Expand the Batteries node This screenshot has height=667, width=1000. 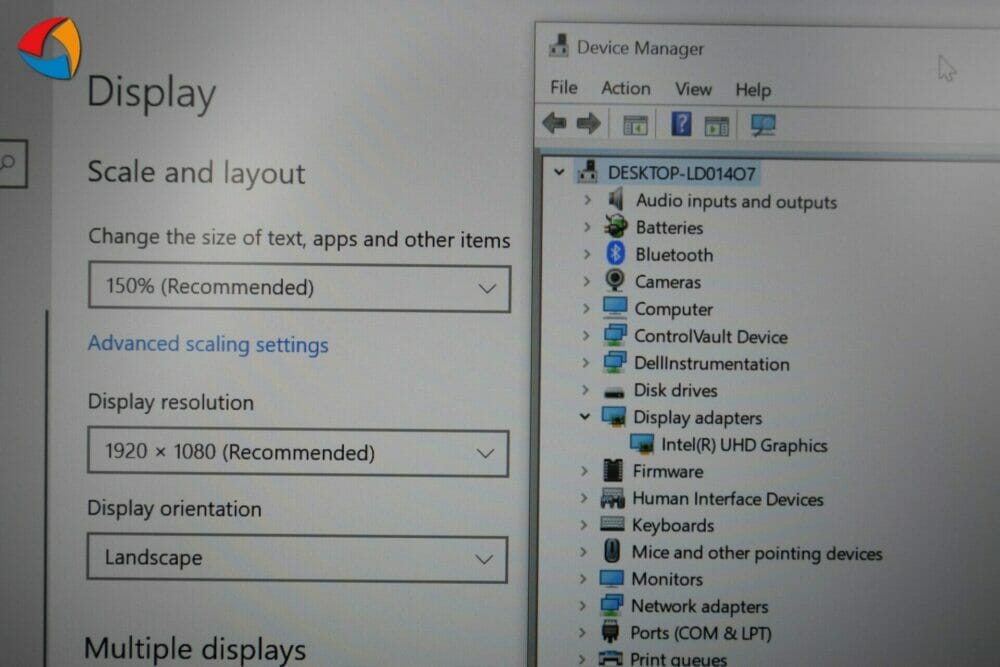tap(587, 226)
